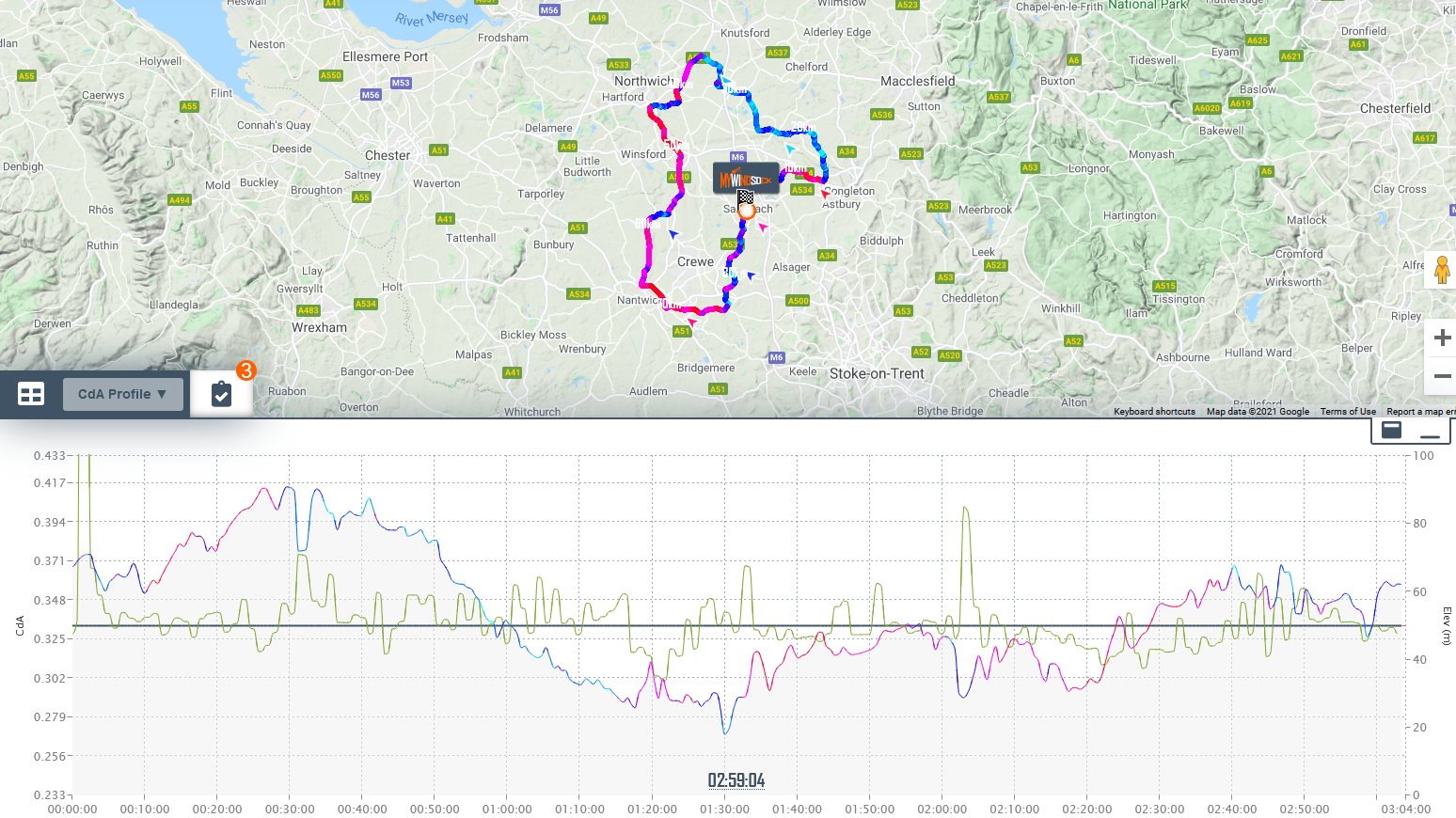
Task: Open Keyboard shortcuts link
Action: (x=1154, y=412)
